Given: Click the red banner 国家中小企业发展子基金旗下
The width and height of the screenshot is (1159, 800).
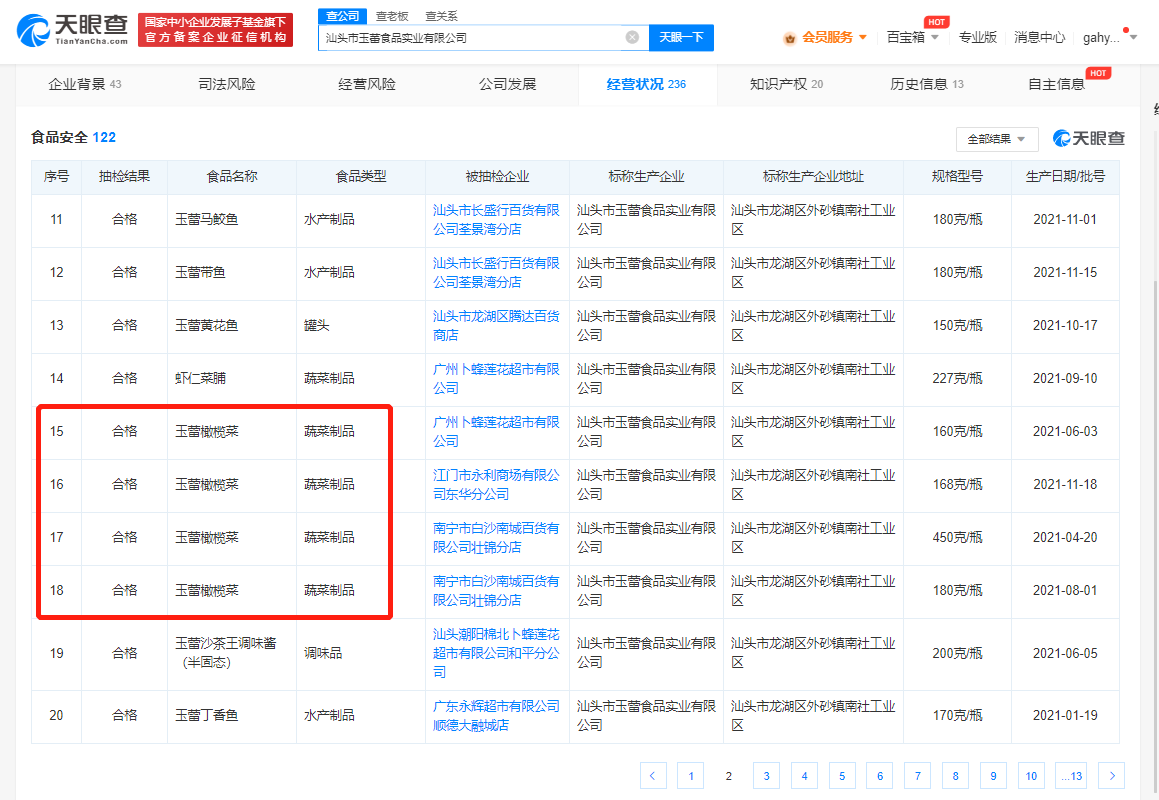Looking at the screenshot, I should coord(215,30).
